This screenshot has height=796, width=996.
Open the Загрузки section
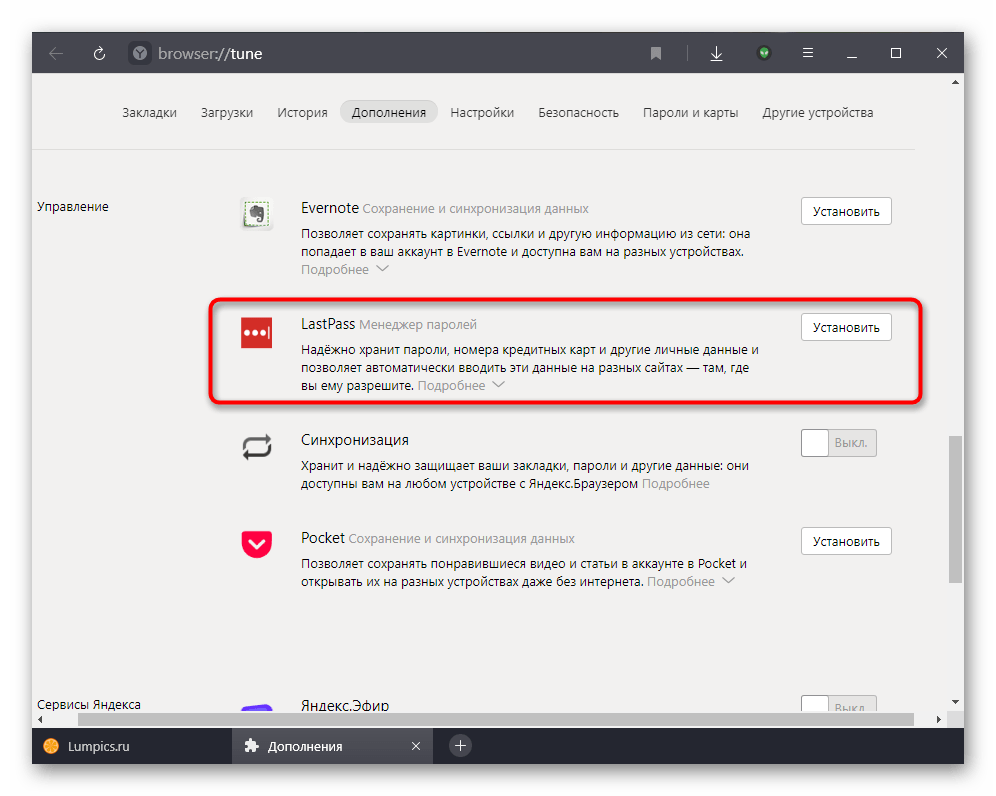(x=227, y=112)
